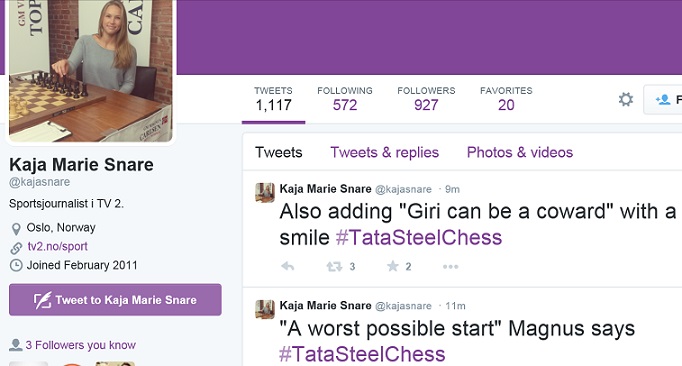Click the clock icon beside Joined February 2011
This screenshot has width=682, height=366.
pyautogui.click(x=16, y=265)
